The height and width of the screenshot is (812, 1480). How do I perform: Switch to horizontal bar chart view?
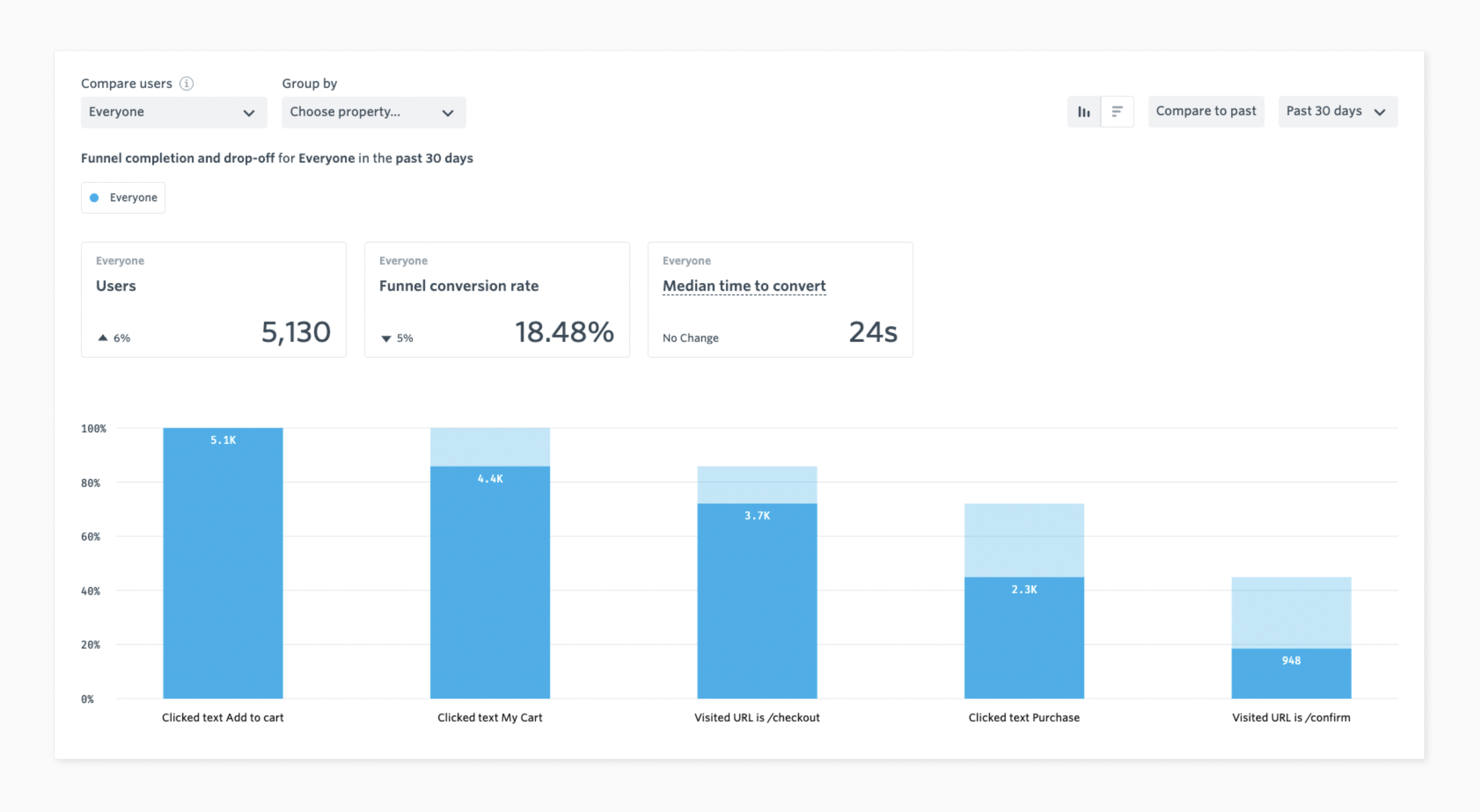click(x=1117, y=111)
